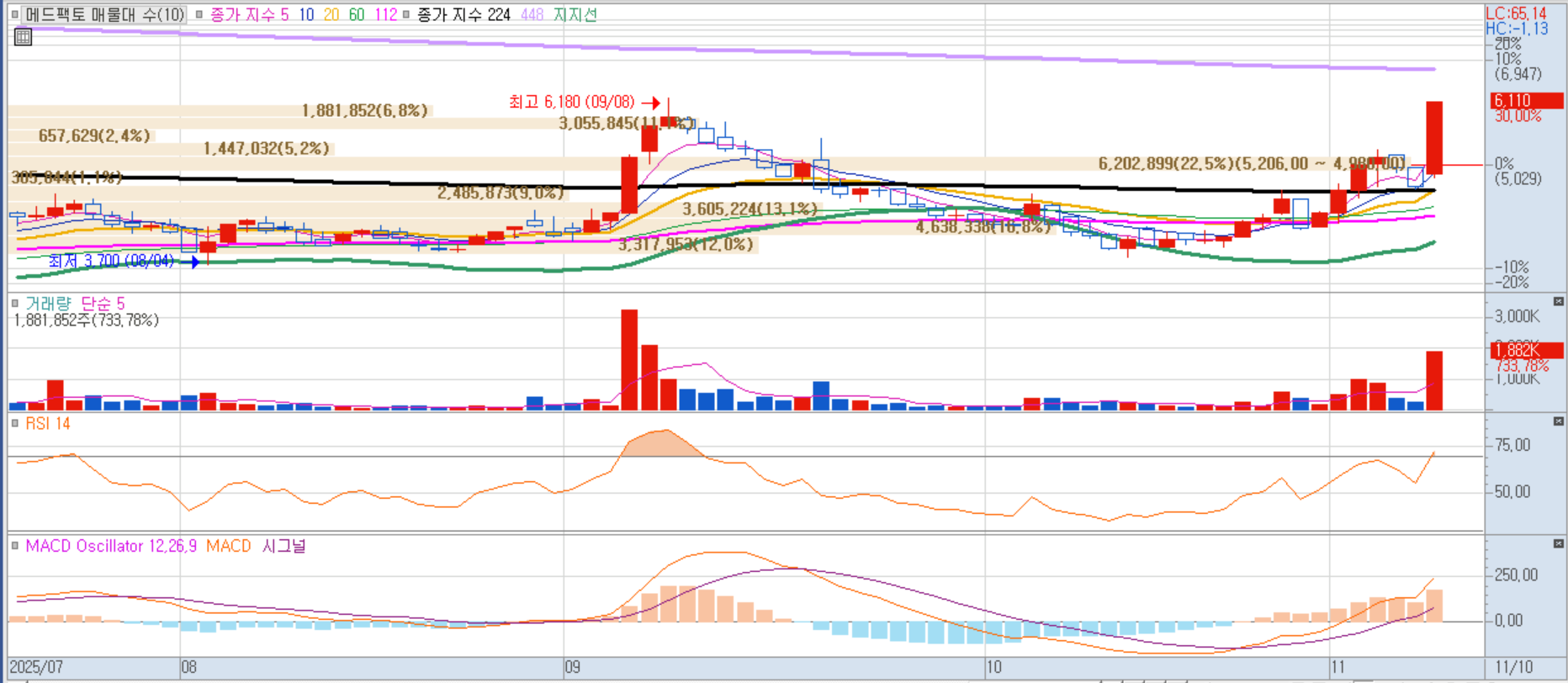Click the red 6,110 current price tag
Image resolution: width=1568 pixels, height=683 pixels.
1526,100
